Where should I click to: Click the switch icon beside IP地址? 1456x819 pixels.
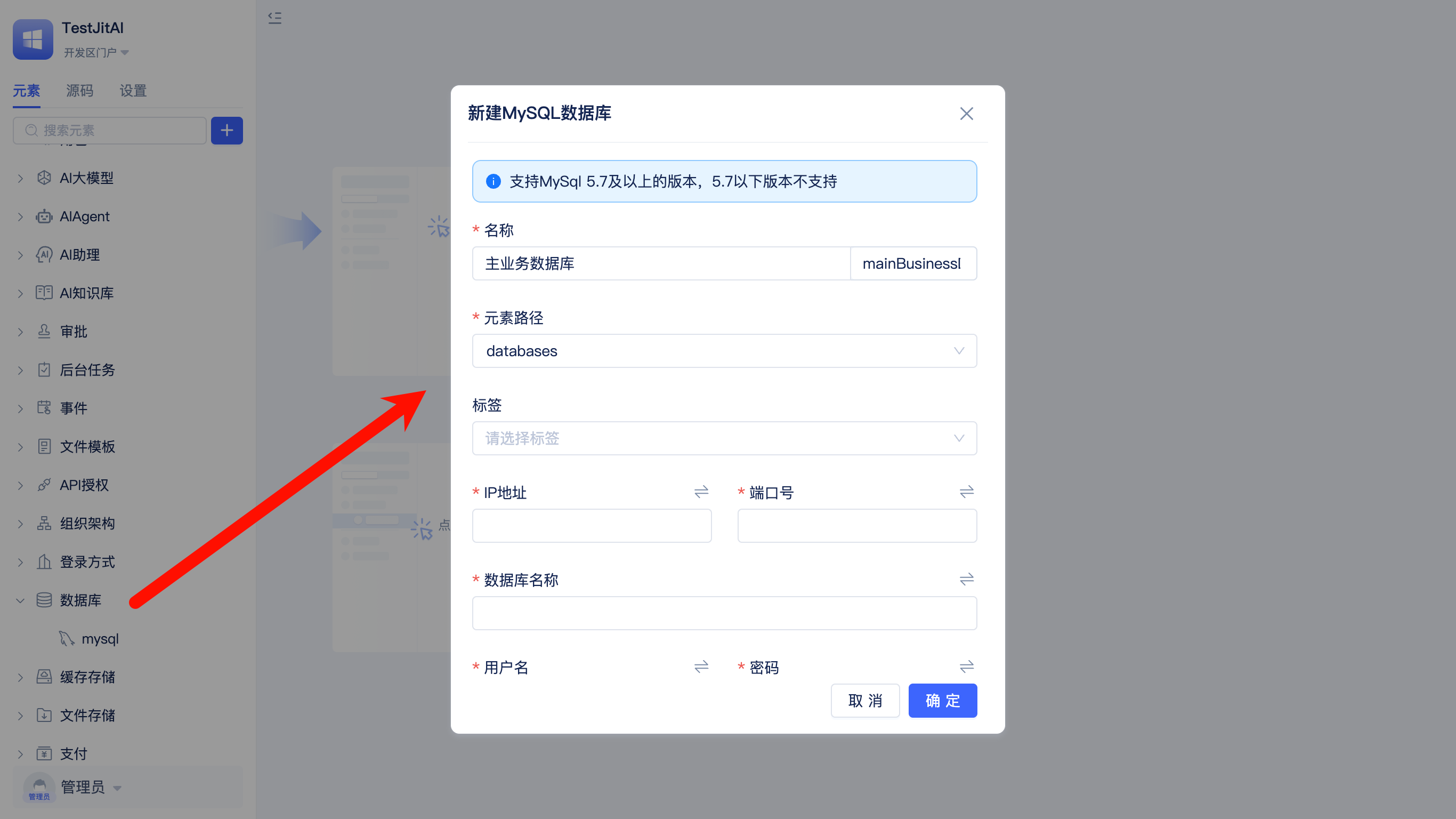point(701,492)
